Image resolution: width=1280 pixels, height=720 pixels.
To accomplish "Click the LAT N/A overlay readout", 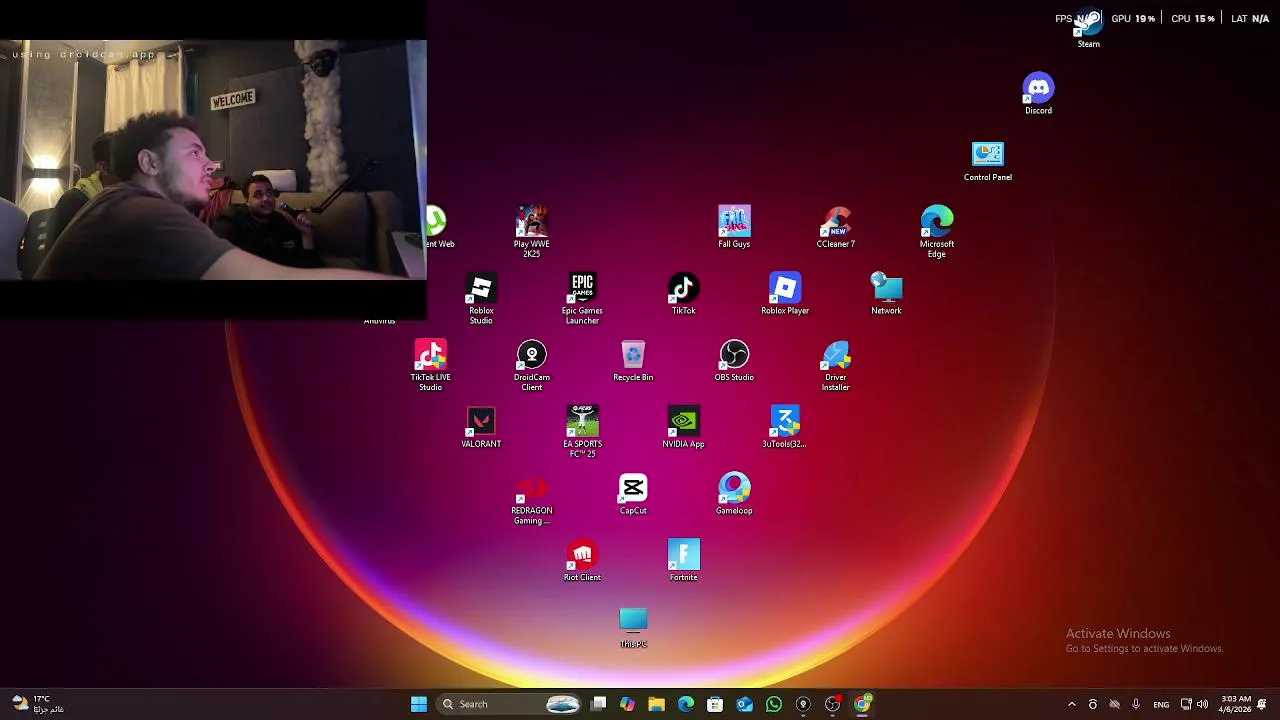I will pos(1250,18).
